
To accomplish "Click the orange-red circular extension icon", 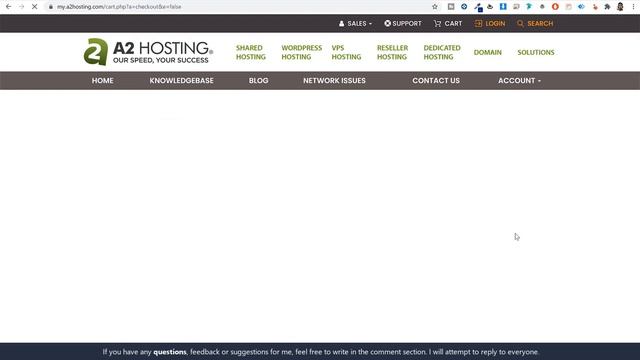I will 555,7.
